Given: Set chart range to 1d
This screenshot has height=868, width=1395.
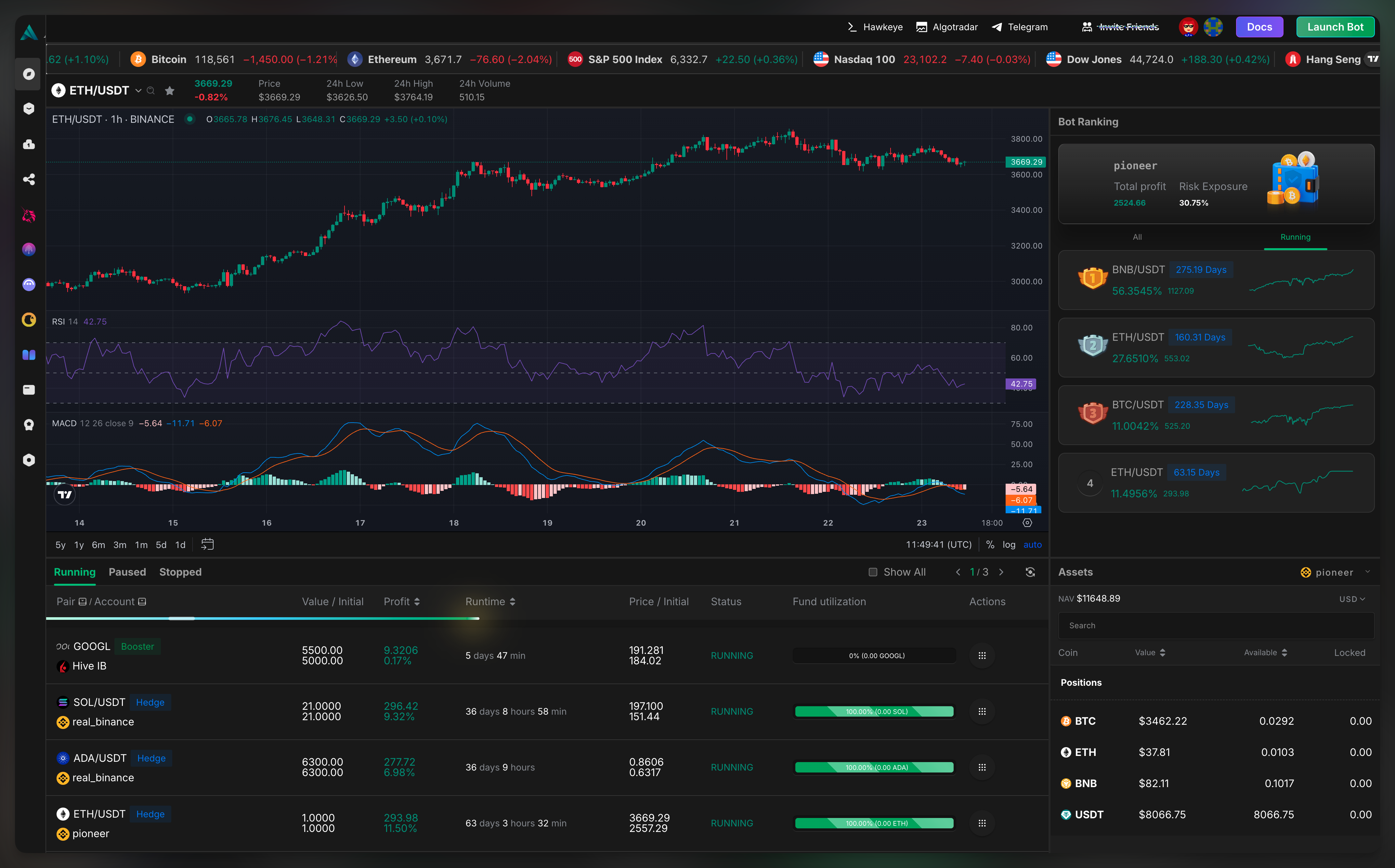Looking at the screenshot, I should [x=180, y=545].
